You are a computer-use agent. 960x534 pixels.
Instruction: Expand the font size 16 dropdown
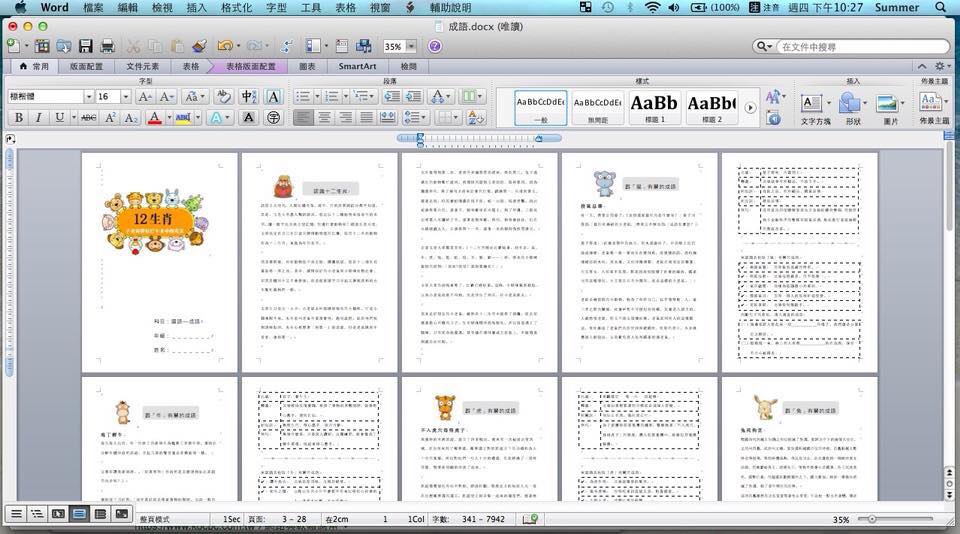click(x=125, y=97)
